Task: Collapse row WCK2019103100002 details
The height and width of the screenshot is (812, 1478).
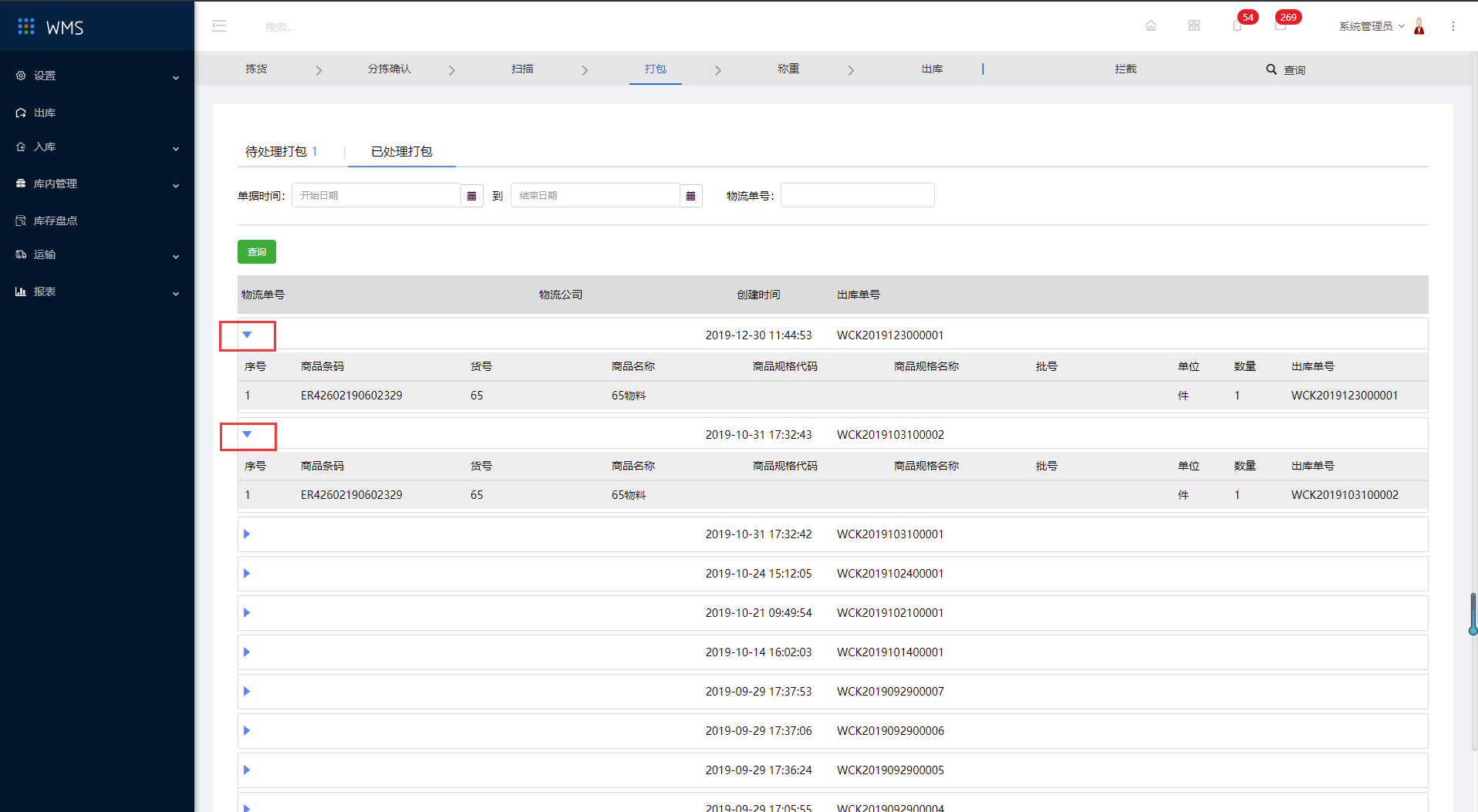Action: pos(247,434)
